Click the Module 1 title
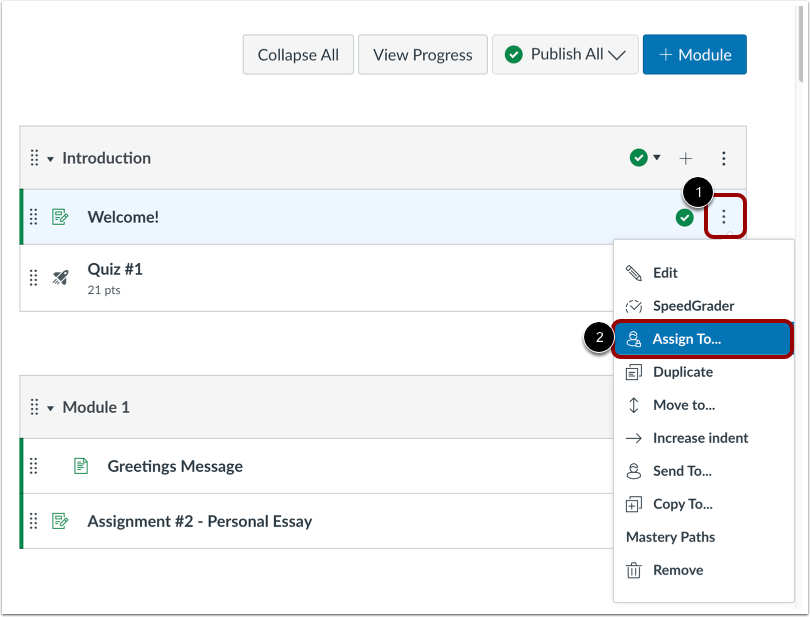The height and width of the screenshot is (617, 810). [x=96, y=407]
